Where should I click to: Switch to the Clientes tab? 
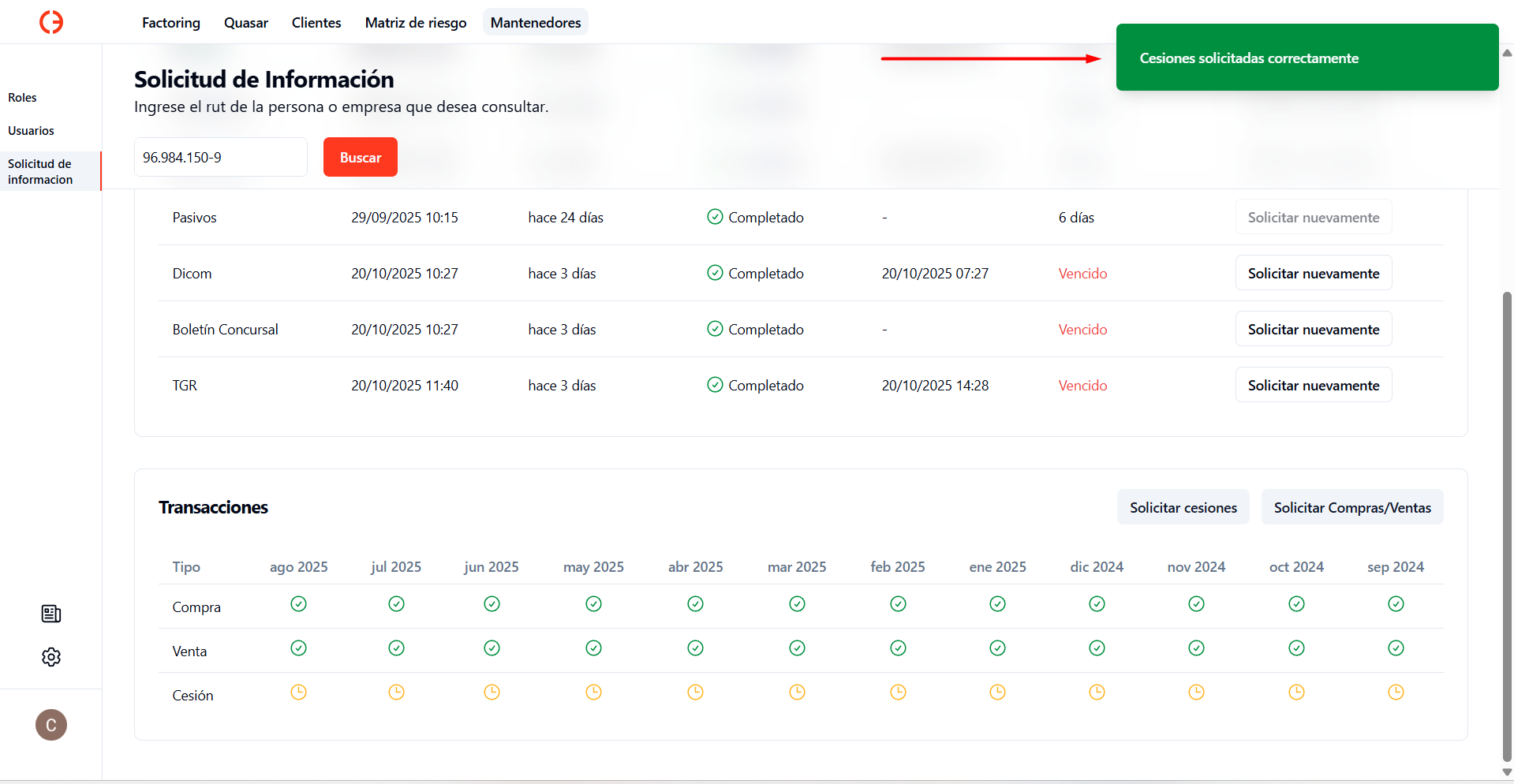(x=316, y=22)
